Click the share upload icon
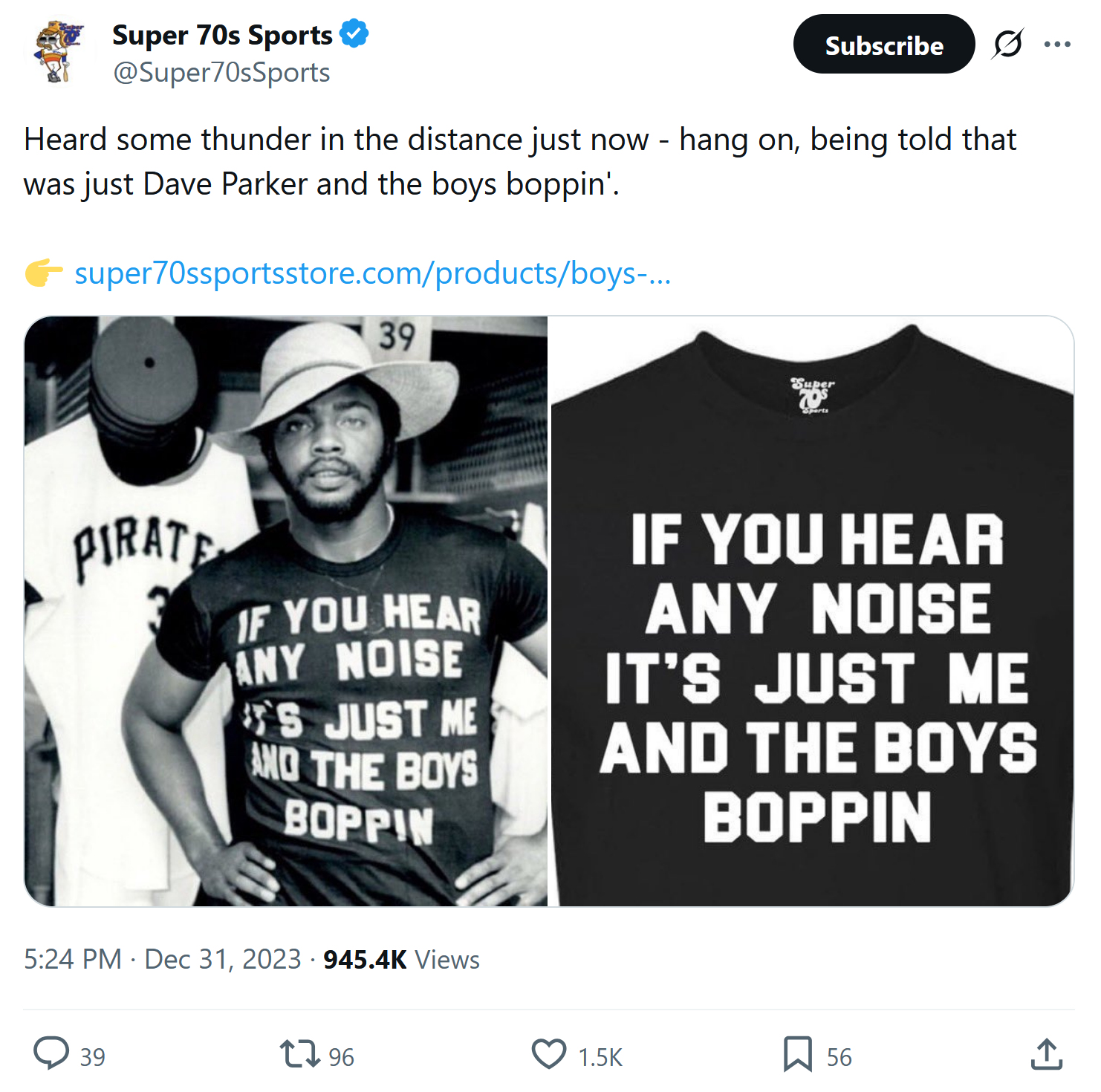 point(1047,1054)
